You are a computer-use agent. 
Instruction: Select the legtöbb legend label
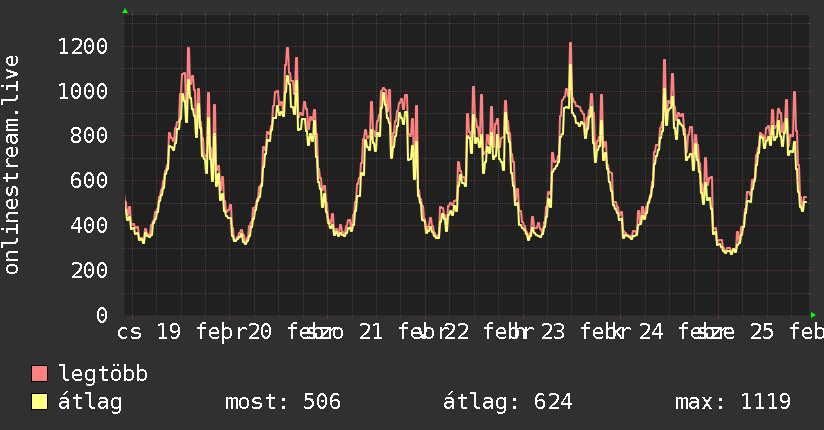point(103,374)
